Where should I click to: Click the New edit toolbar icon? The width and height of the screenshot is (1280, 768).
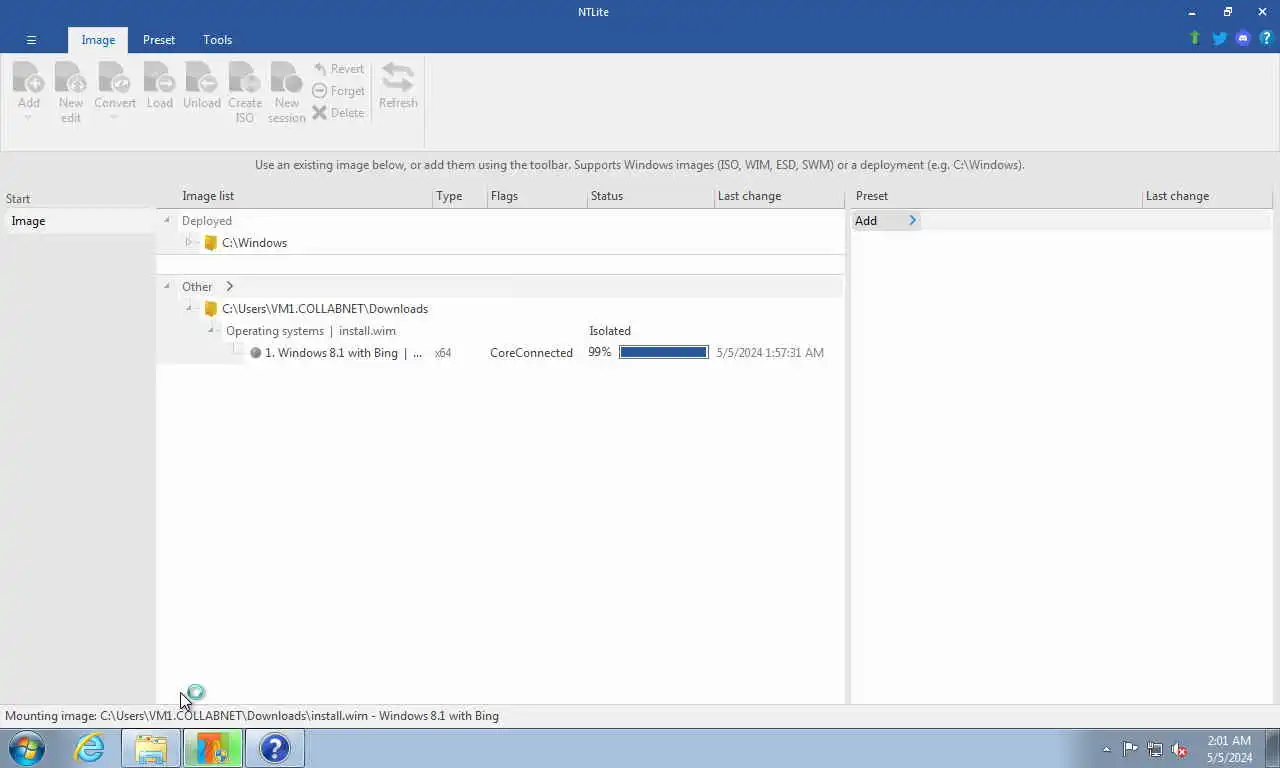(x=71, y=78)
